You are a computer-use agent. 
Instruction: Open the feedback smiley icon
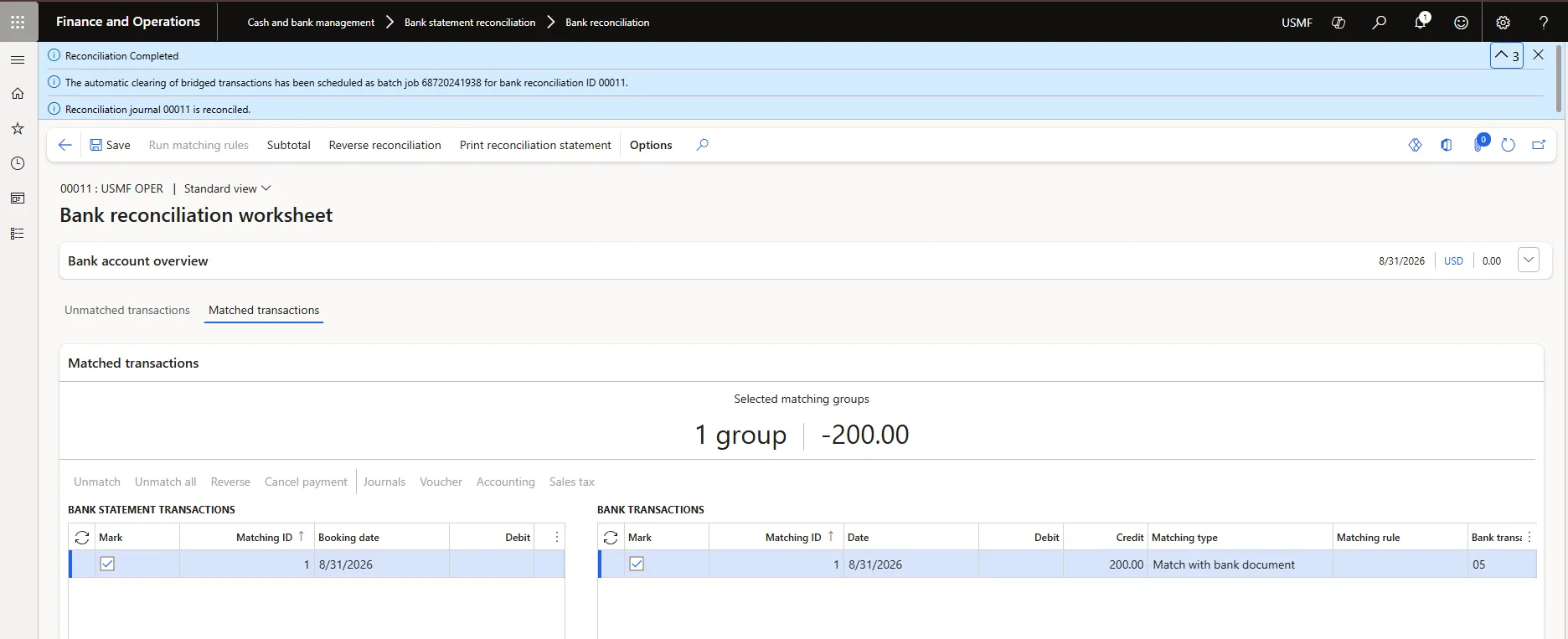click(x=1461, y=23)
